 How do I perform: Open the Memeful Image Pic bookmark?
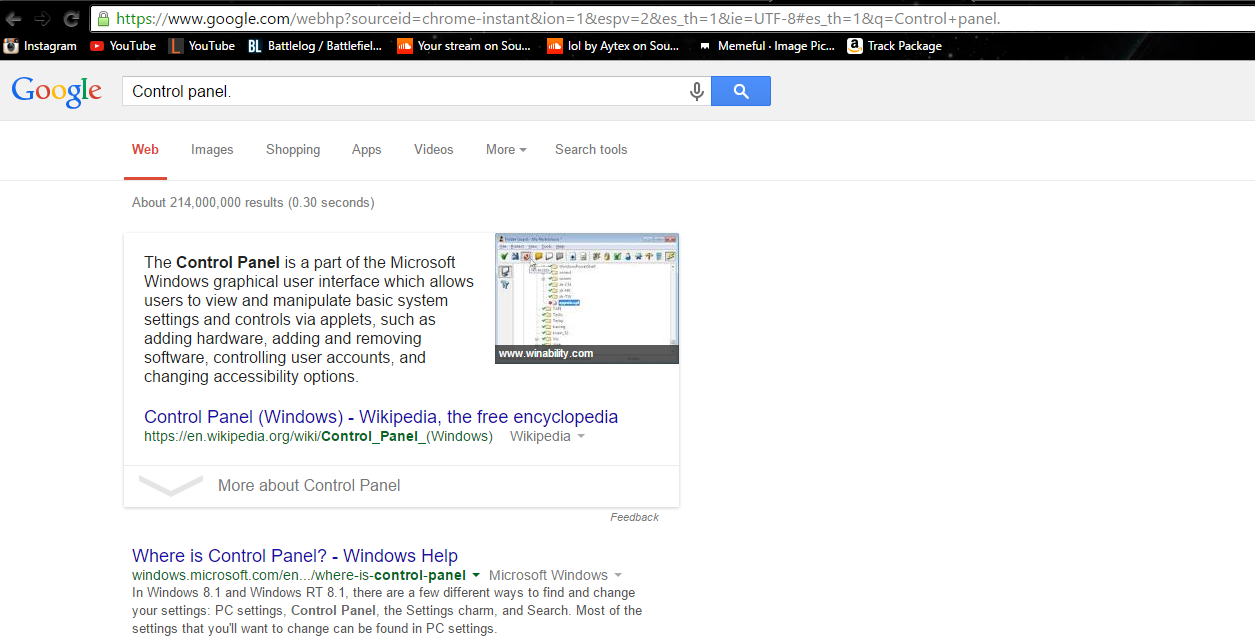pos(766,46)
